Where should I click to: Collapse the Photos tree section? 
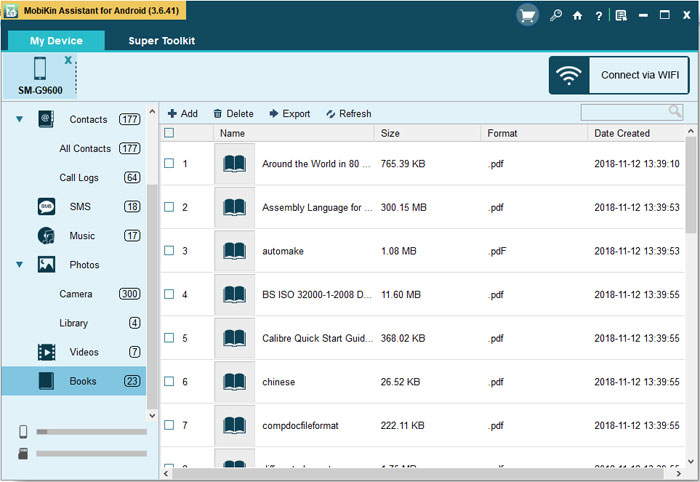point(20,265)
